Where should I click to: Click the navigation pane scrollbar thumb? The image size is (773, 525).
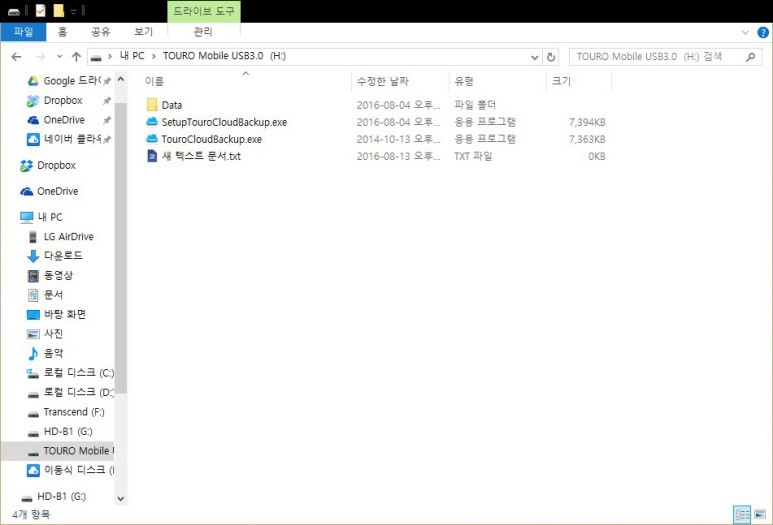tap(121, 248)
